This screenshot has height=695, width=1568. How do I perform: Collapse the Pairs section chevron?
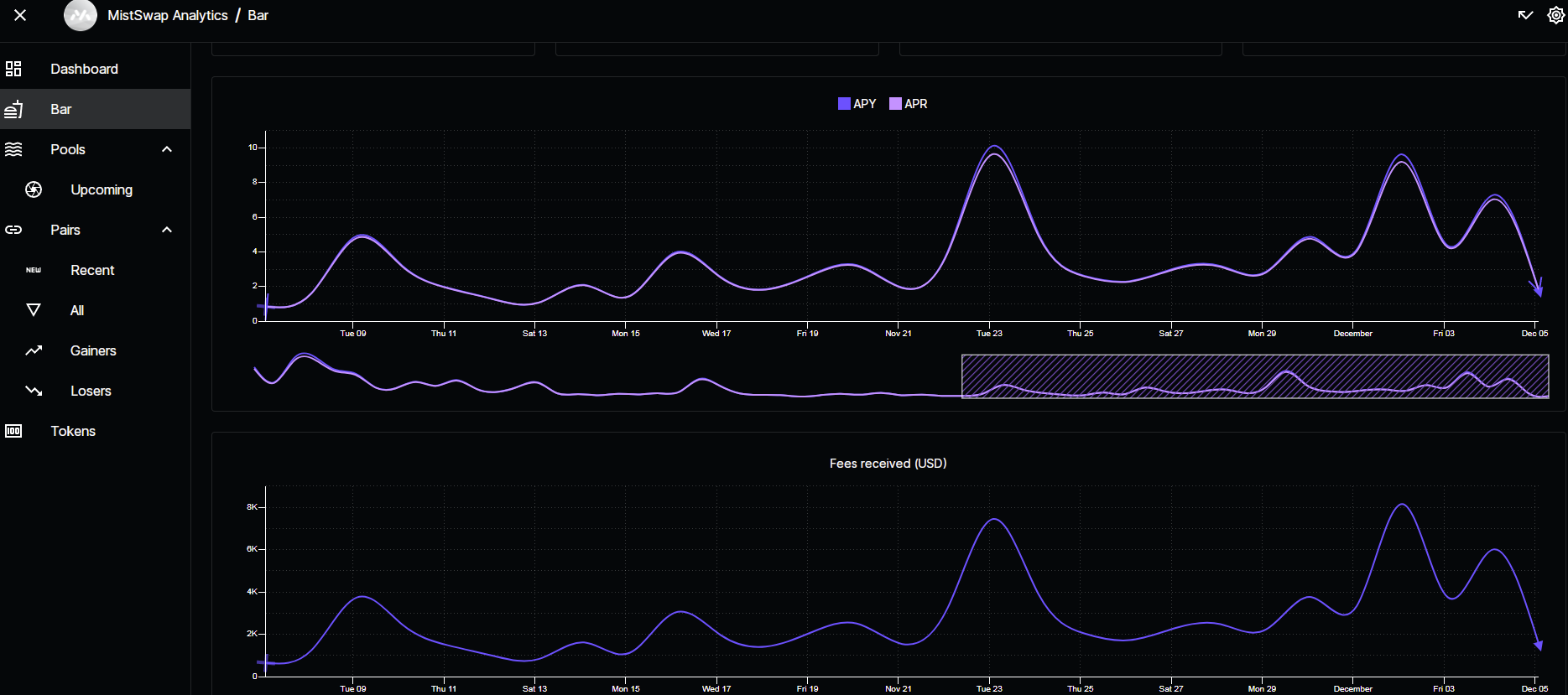point(167,230)
